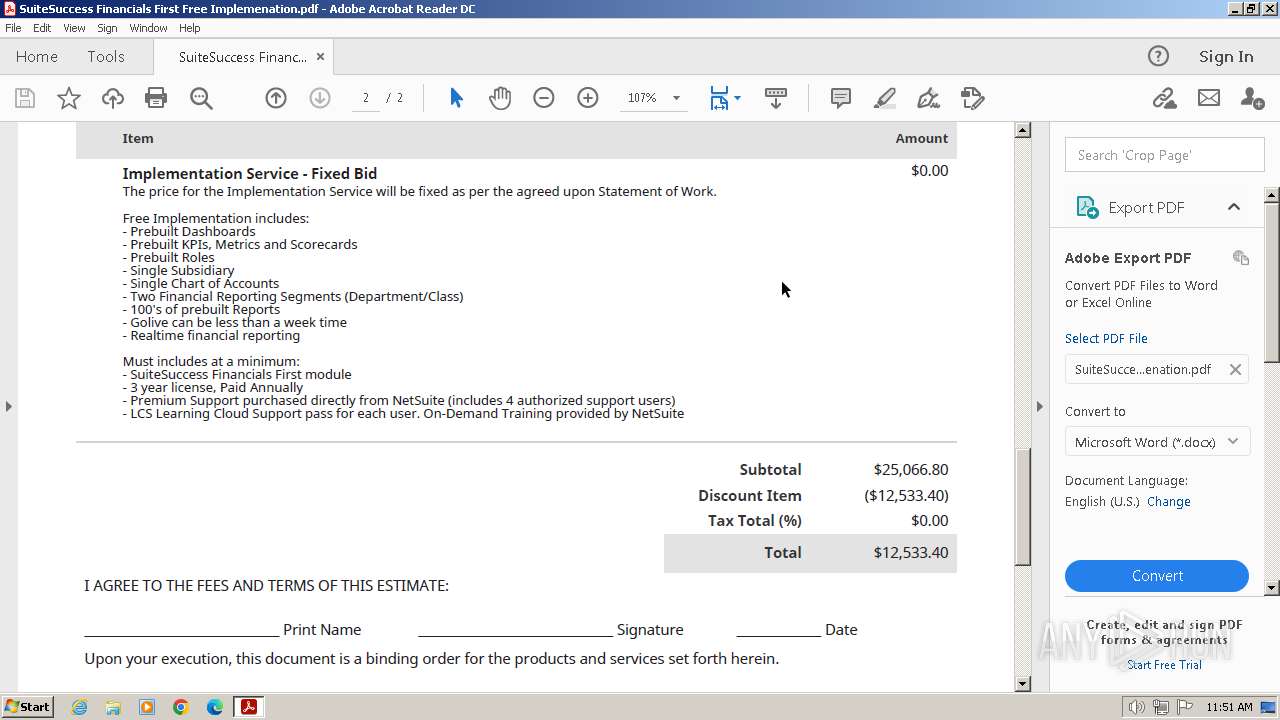Click the Total amount $12,533.40
This screenshot has width=1280, height=720.
pos(911,553)
